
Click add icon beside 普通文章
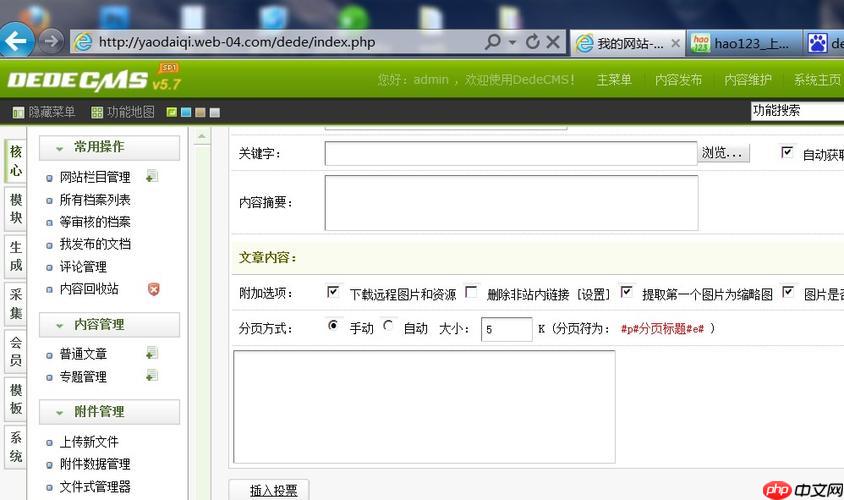click(152, 353)
